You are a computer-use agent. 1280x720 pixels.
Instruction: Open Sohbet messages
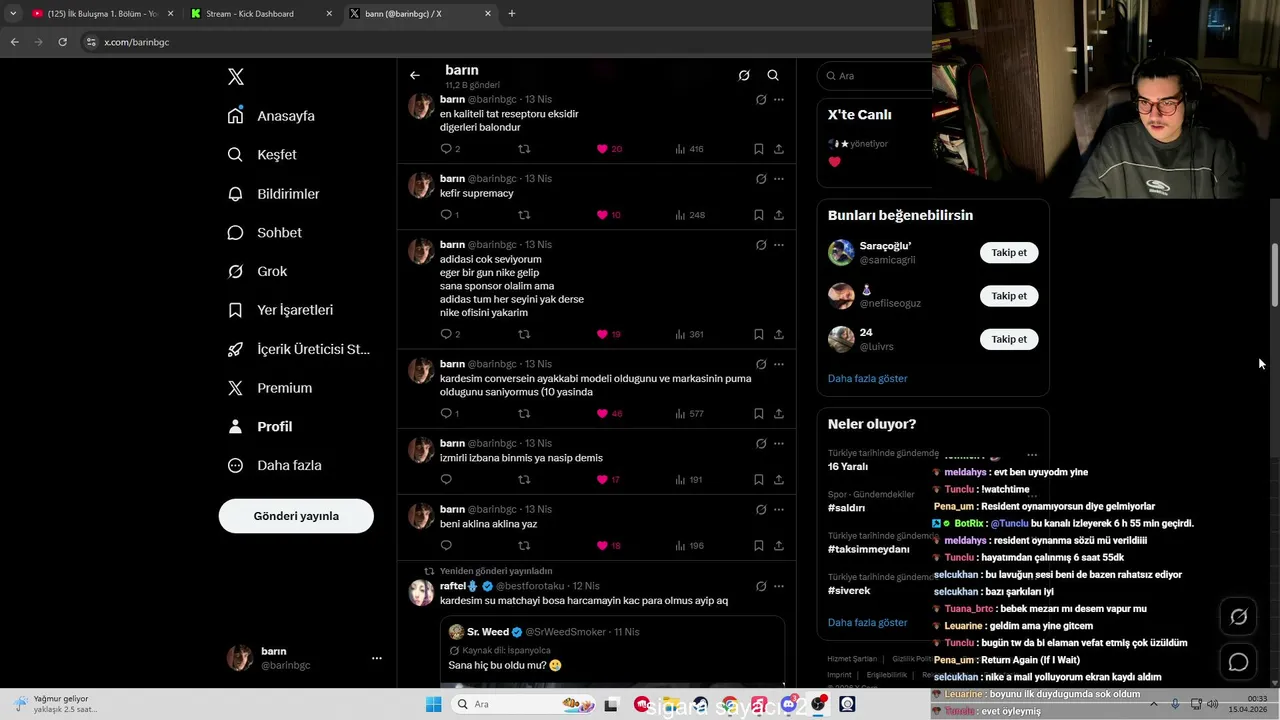(x=264, y=233)
